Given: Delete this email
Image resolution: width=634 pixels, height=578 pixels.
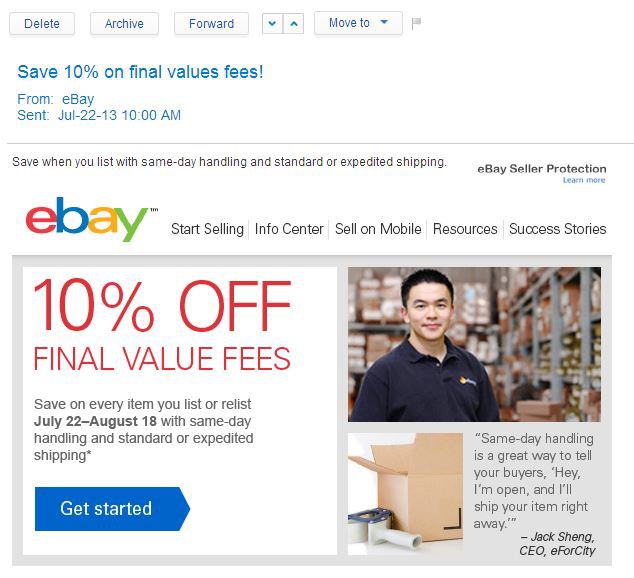Looking at the screenshot, I should [42, 23].
